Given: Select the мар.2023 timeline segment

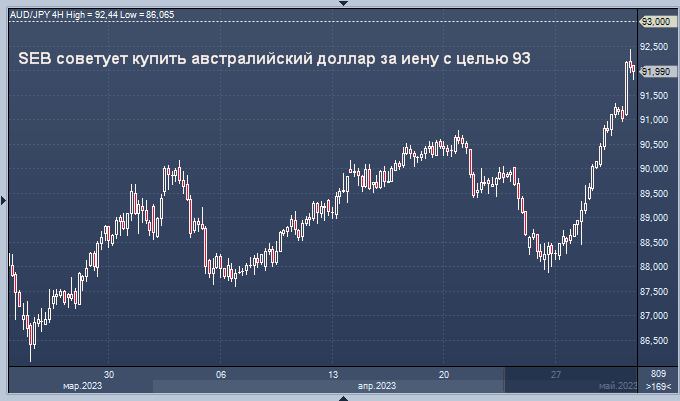Looking at the screenshot, I should (80, 386).
